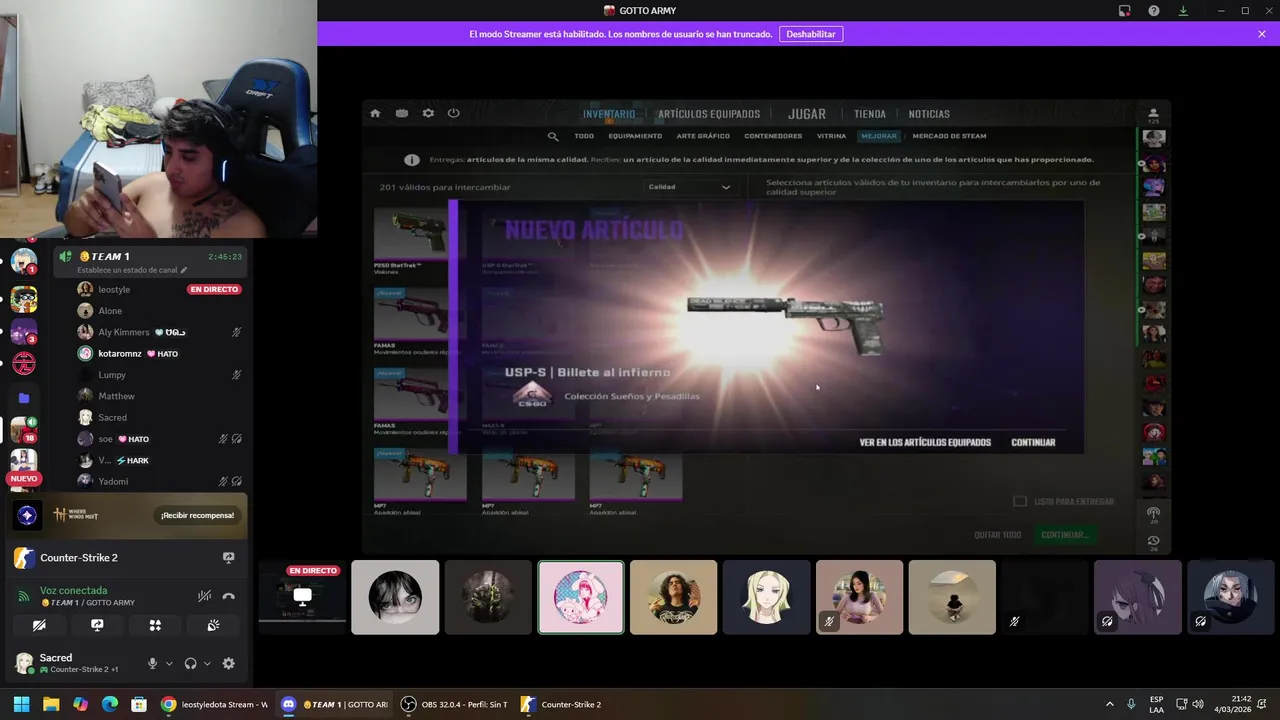Click QUITAR TODO button
Screen dimensions: 1280x720
click(x=998, y=535)
